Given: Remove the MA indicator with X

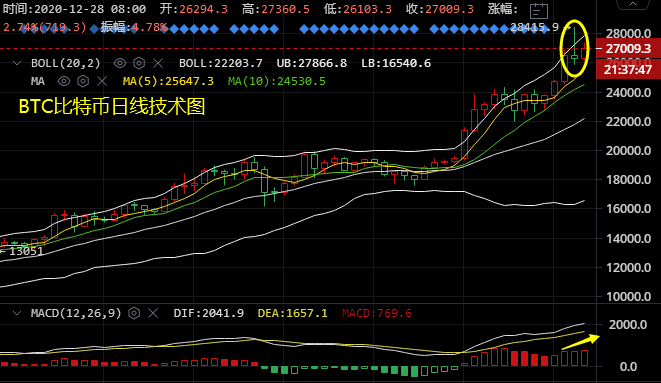Looking at the screenshot, I should click(x=102, y=81).
